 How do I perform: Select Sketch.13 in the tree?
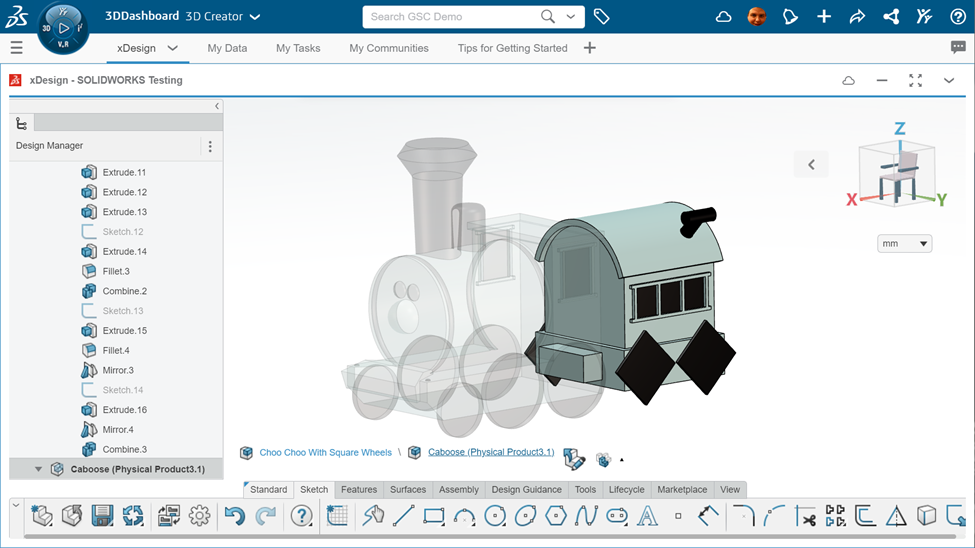(122, 310)
